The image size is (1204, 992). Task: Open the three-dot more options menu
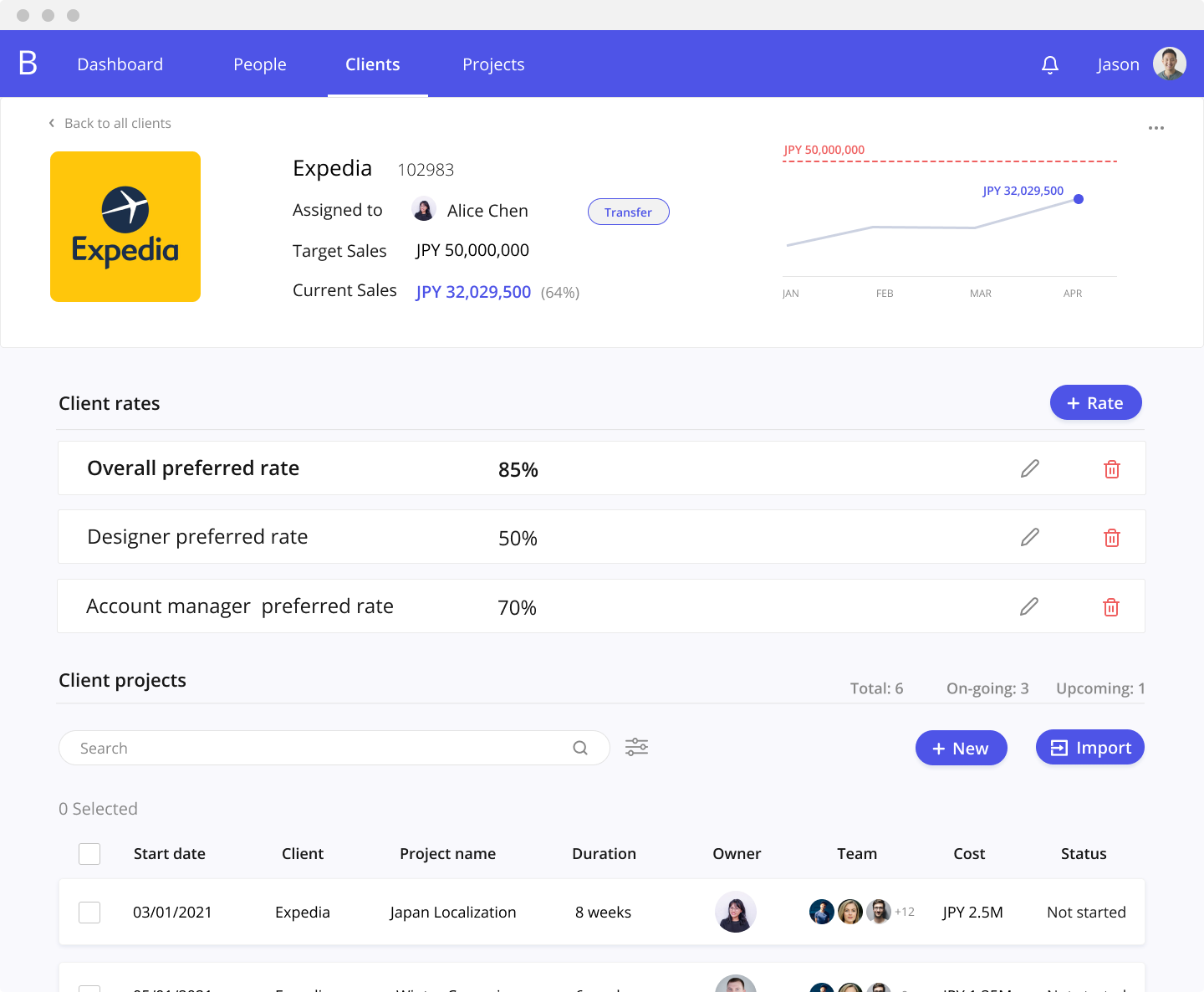pyautogui.click(x=1156, y=128)
